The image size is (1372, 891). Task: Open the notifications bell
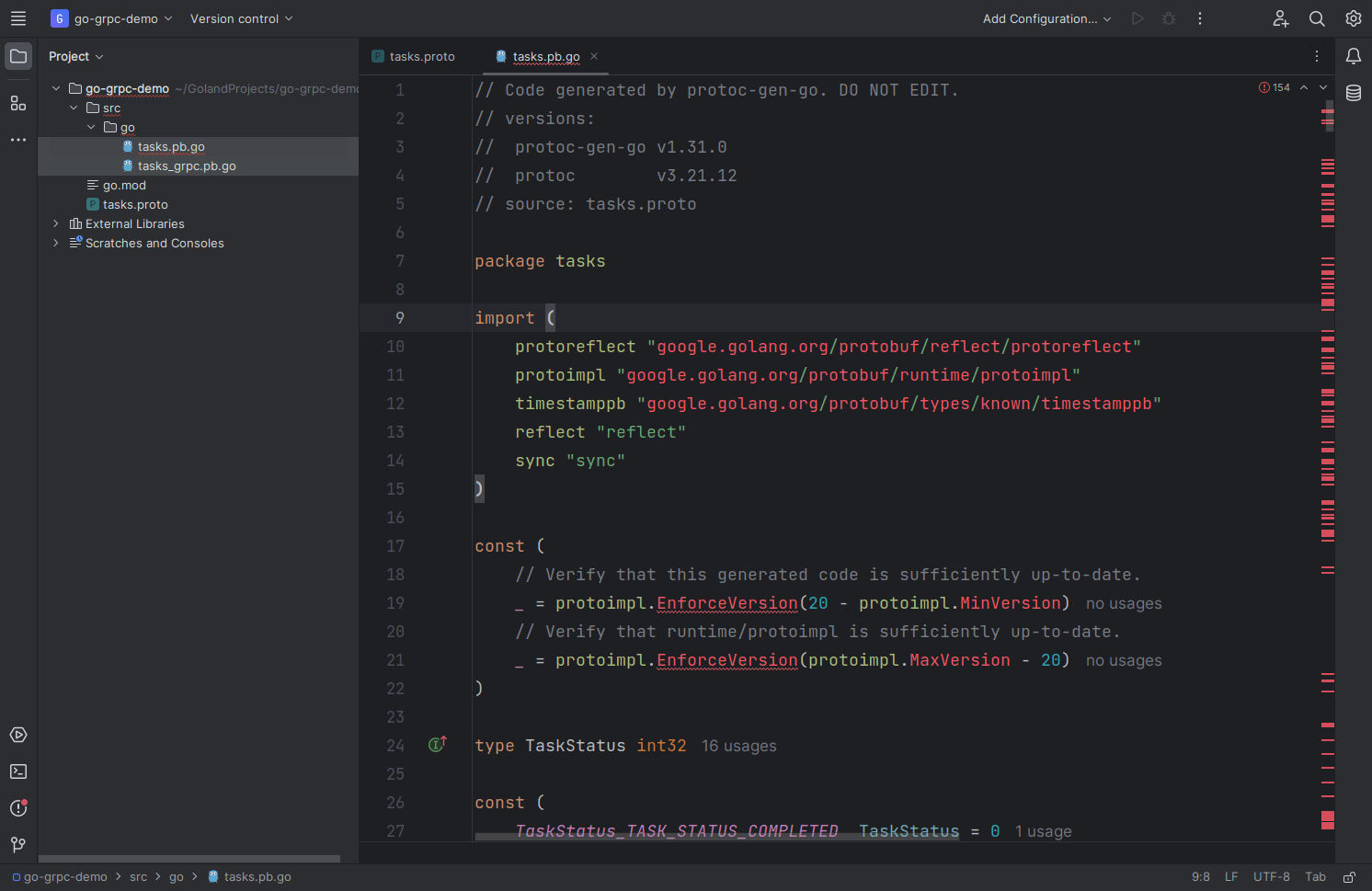(1354, 56)
